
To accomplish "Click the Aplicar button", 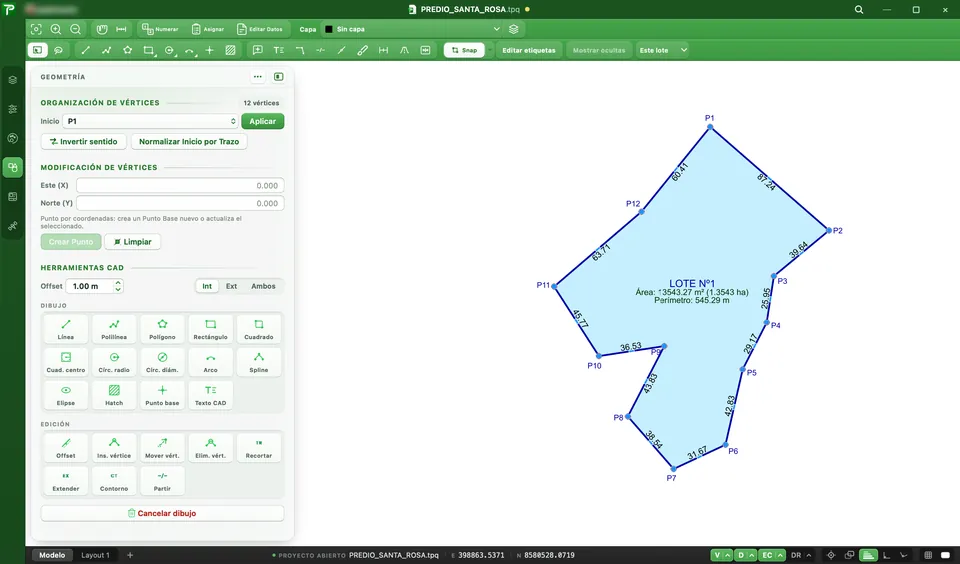I will 263,121.
